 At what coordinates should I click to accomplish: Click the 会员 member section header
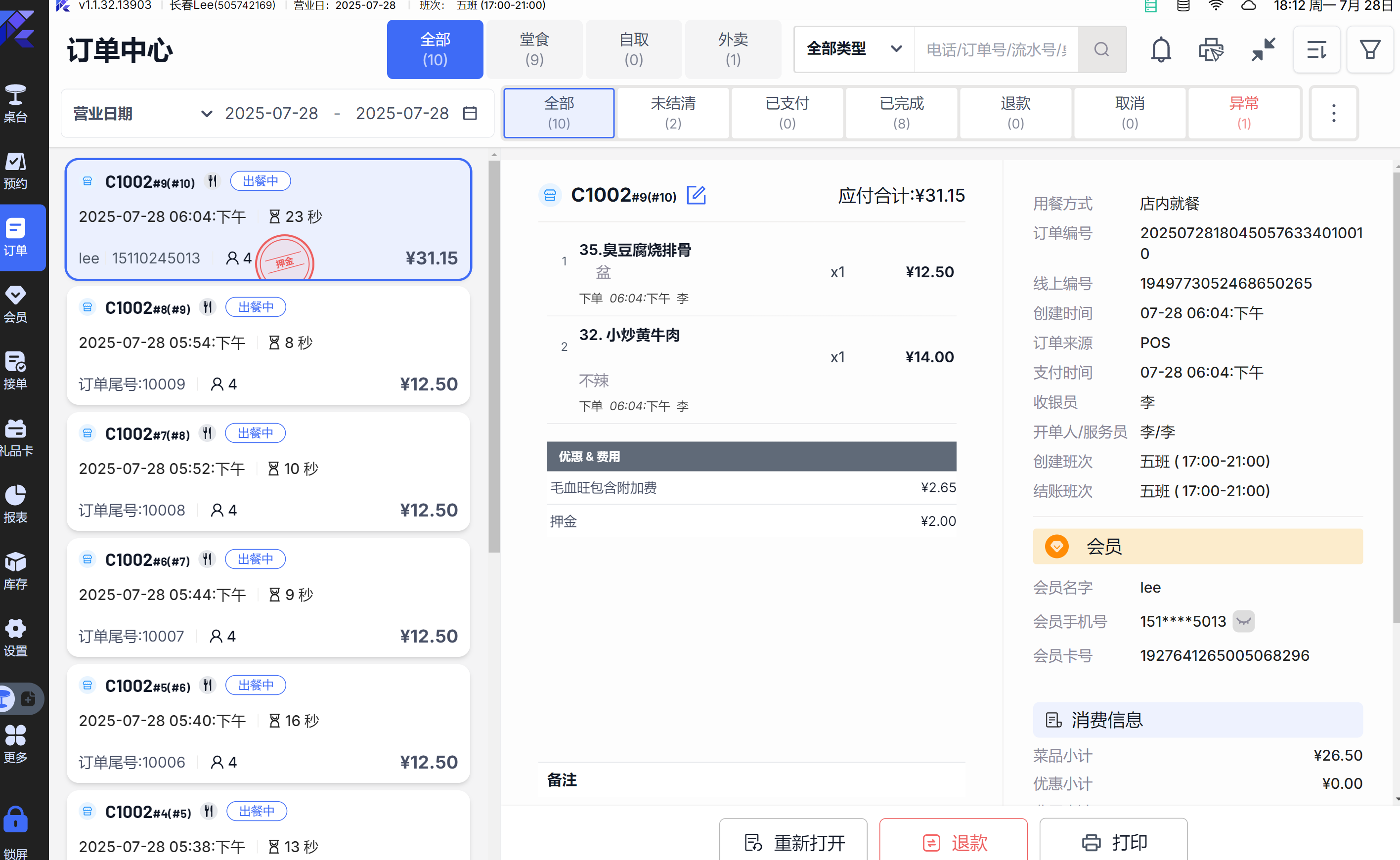1197,547
